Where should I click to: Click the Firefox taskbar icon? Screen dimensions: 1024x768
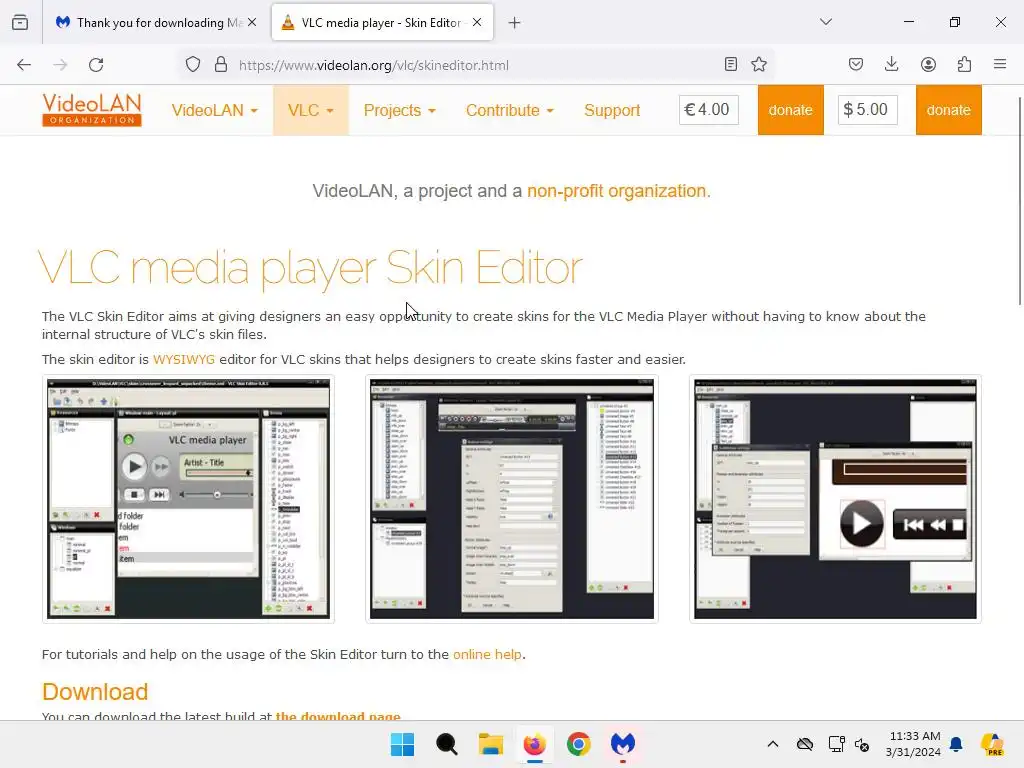click(534, 744)
